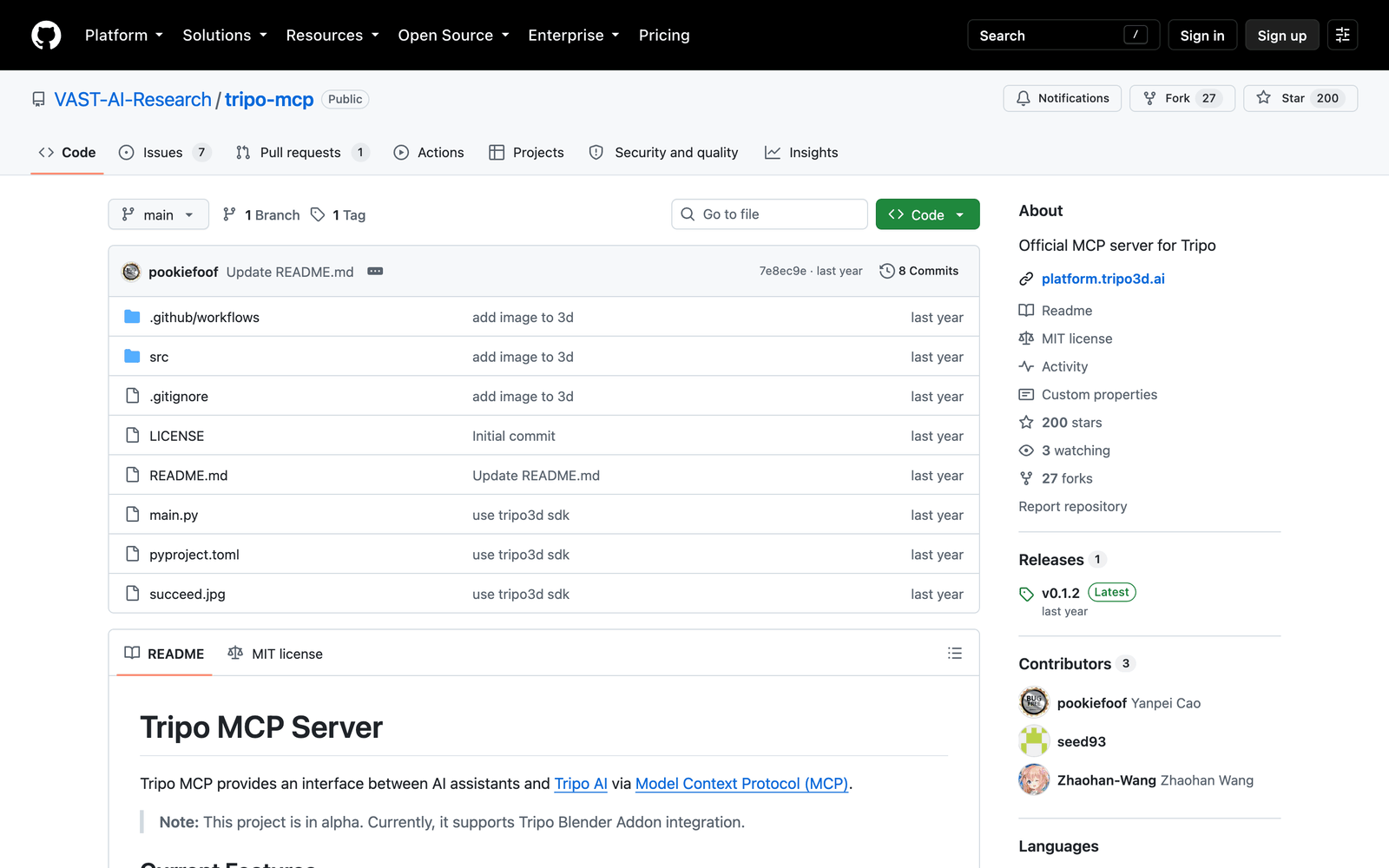
Task: Expand the Enterprise menu
Action: pos(574,36)
